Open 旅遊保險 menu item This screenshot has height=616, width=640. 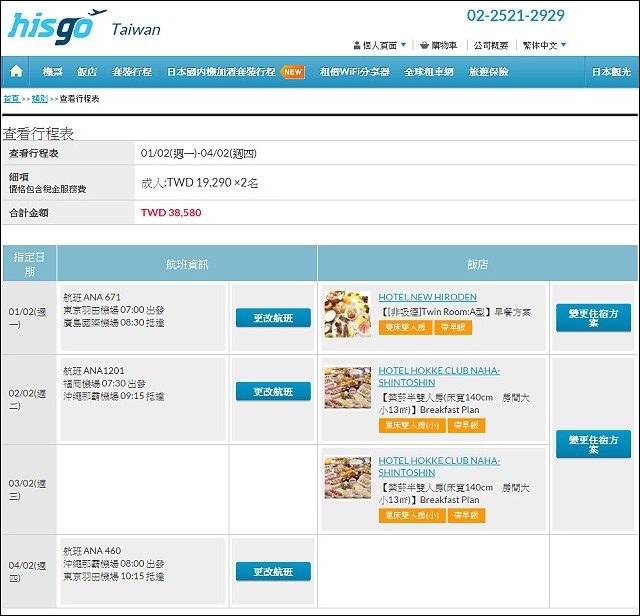[x=488, y=72]
